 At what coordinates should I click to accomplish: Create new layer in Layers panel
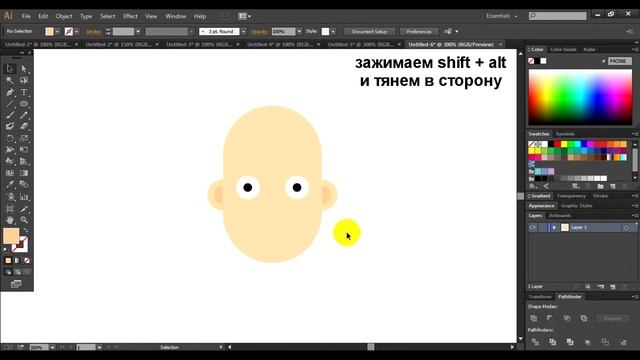613,287
